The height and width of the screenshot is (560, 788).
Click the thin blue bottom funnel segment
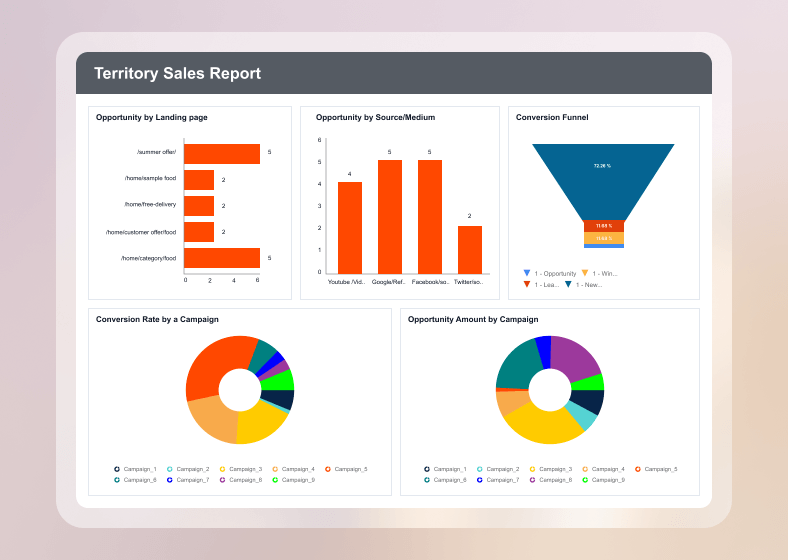[604, 246]
